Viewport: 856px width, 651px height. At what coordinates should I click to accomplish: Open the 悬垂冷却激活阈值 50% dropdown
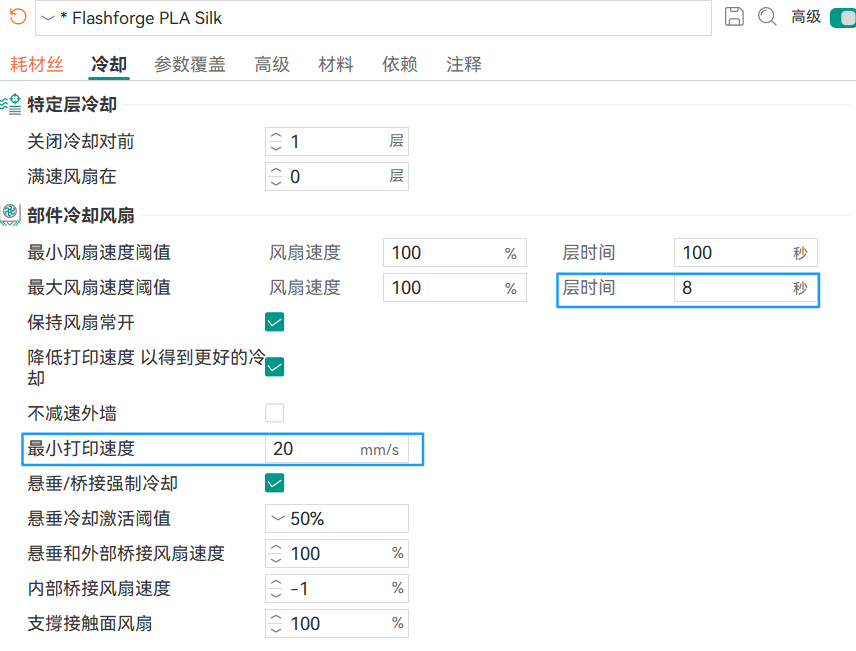(x=337, y=518)
